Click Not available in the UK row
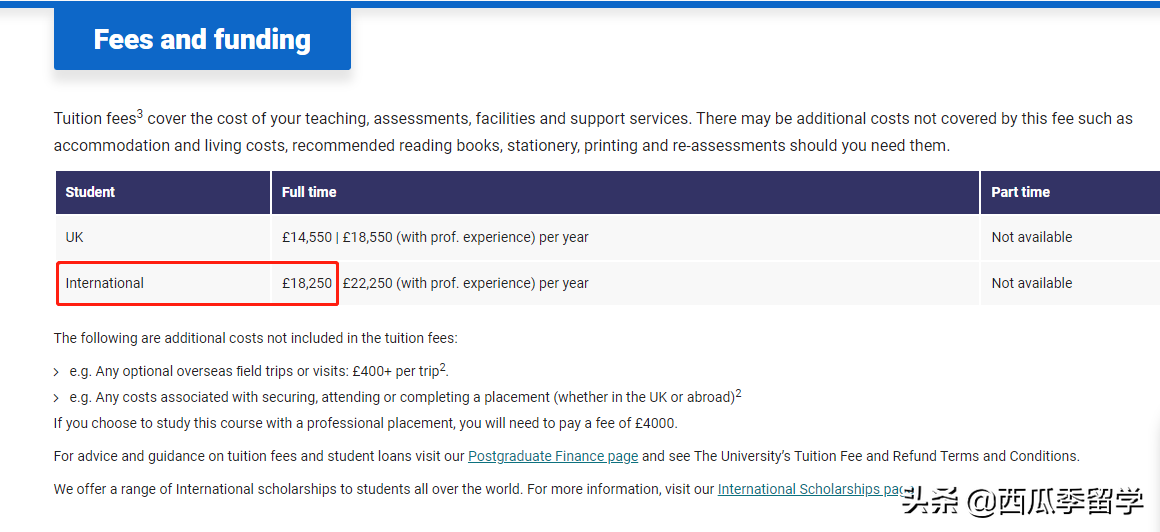 (1031, 237)
